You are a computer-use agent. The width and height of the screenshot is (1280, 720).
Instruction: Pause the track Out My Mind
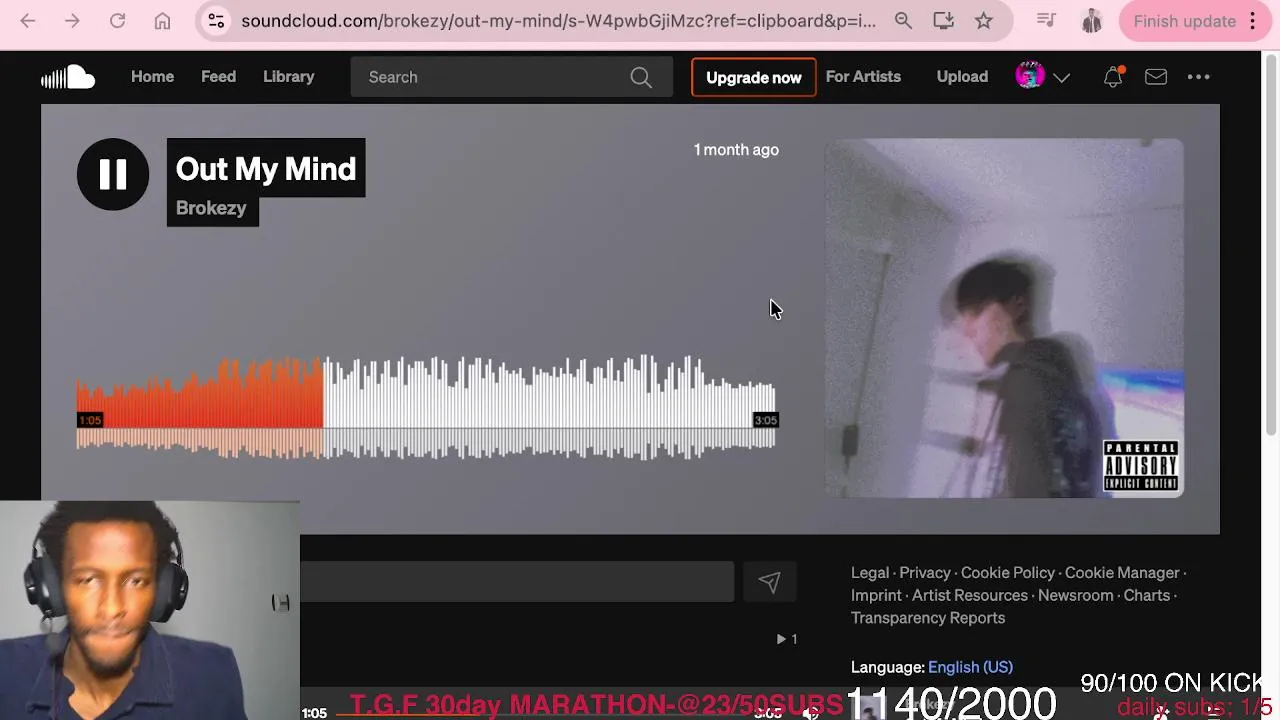pos(113,174)
